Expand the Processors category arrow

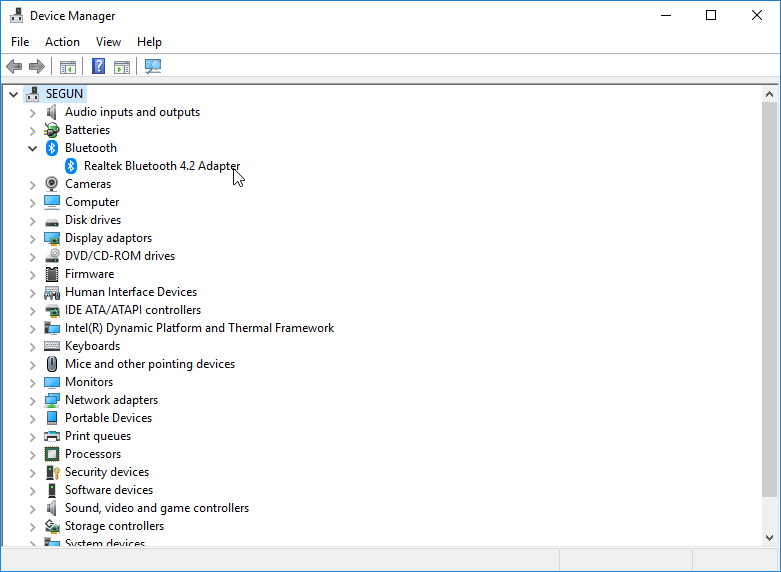tap(32, 455)
